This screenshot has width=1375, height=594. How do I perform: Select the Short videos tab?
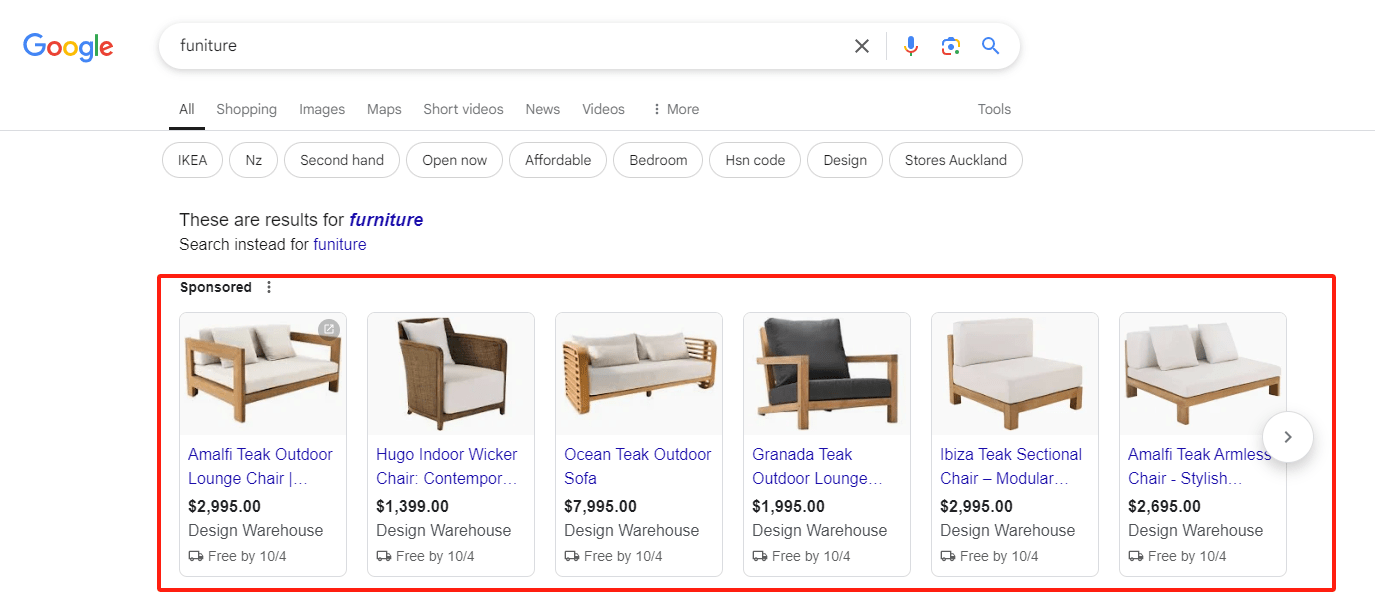(x=463, y=109)
